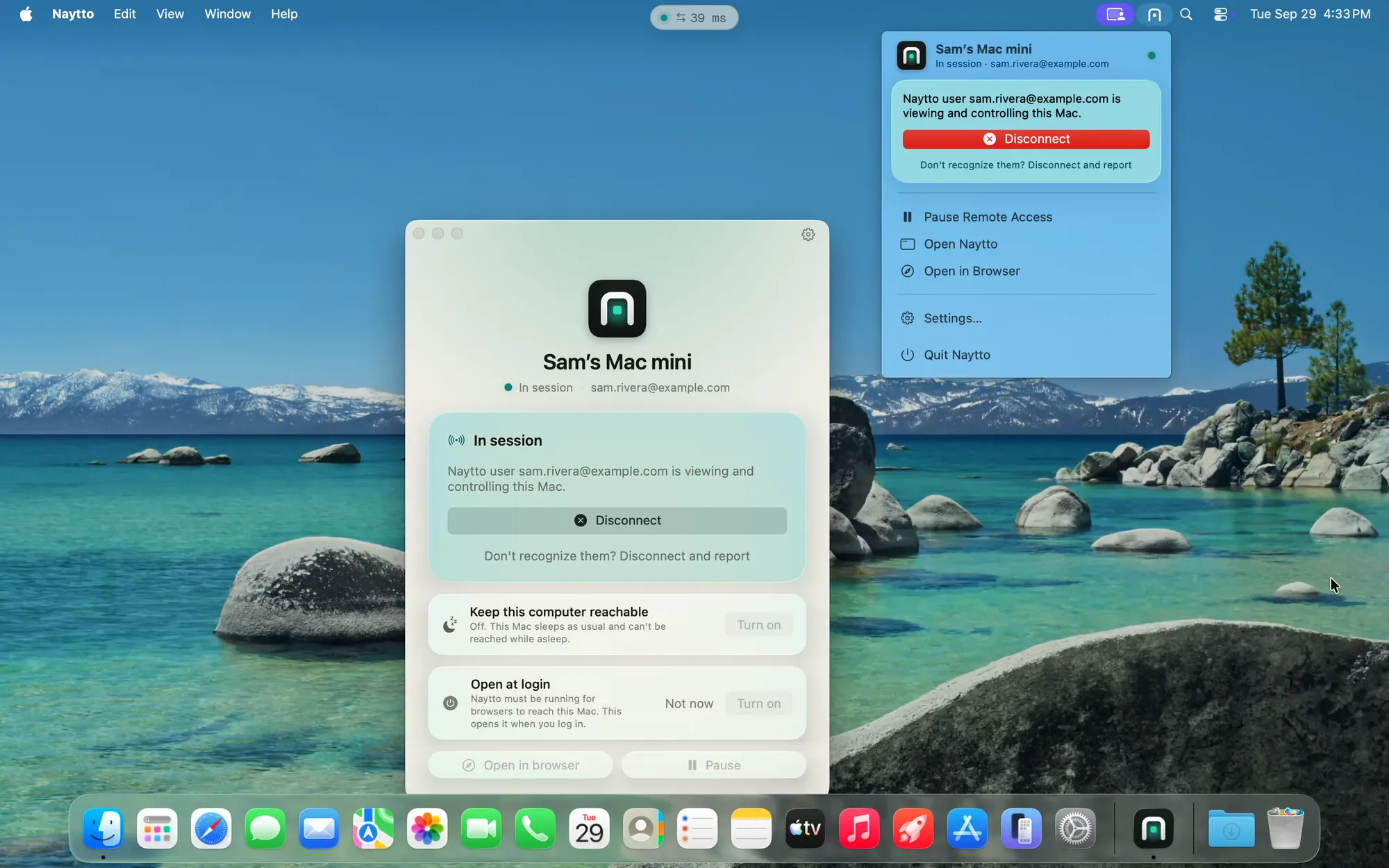1389x868 pixels.
Task: Open Messages from the dock
Action: click(x=265, y=828)
